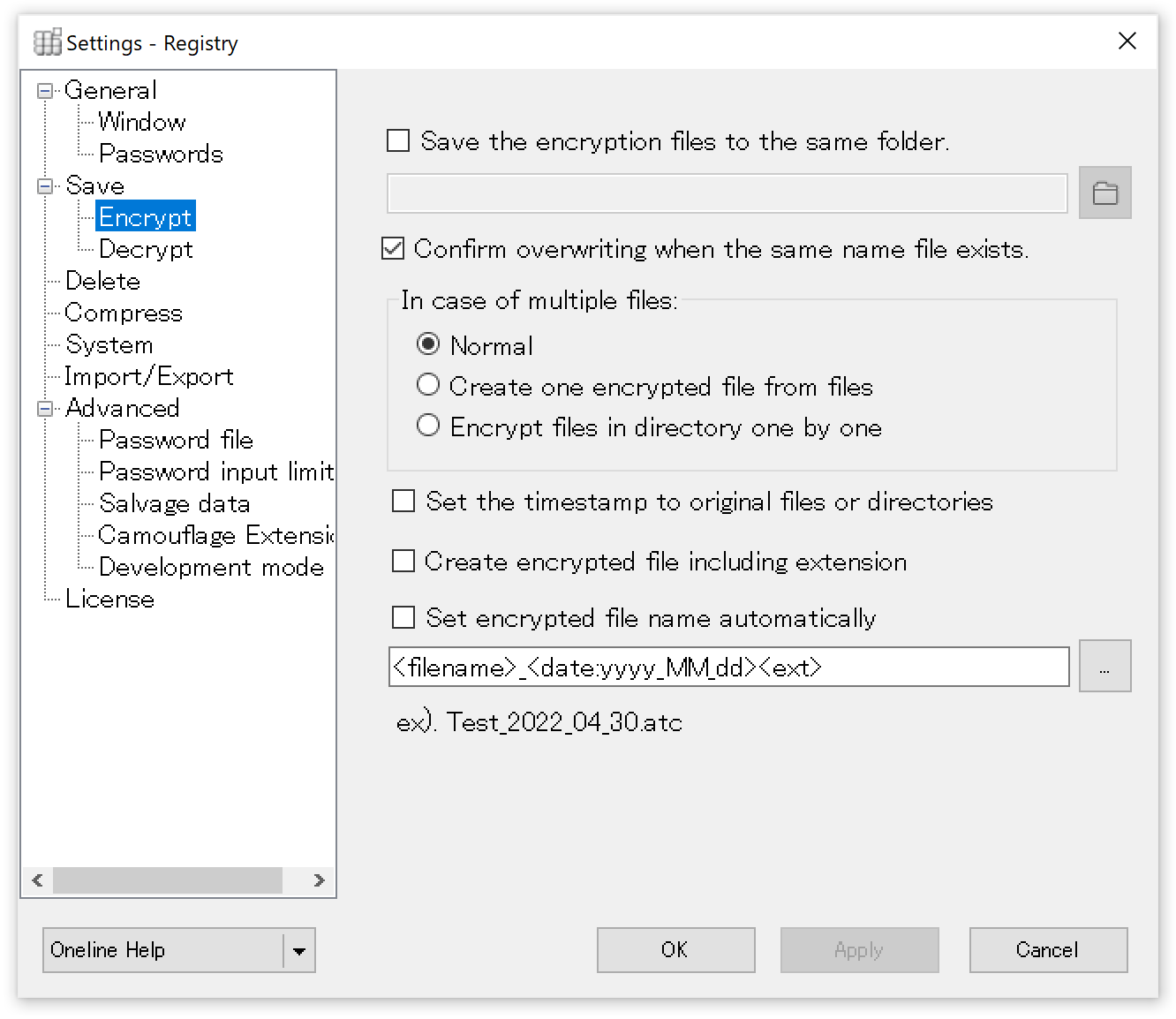Click the Cancel button
The width and height of the screenshot is (1176, 1019).
point(1048,950)
